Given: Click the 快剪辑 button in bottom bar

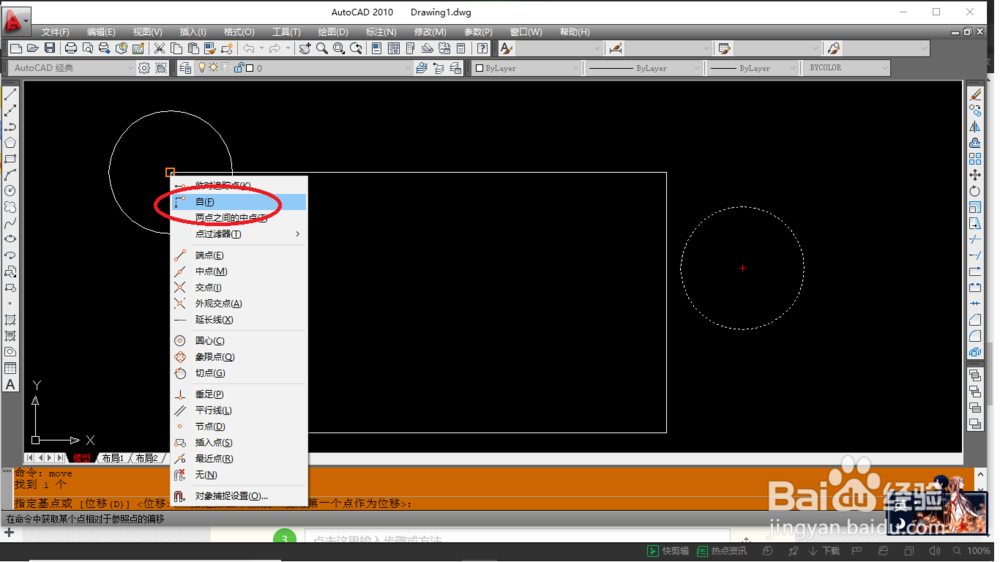Looking at the screenshot, I should 668,551.
